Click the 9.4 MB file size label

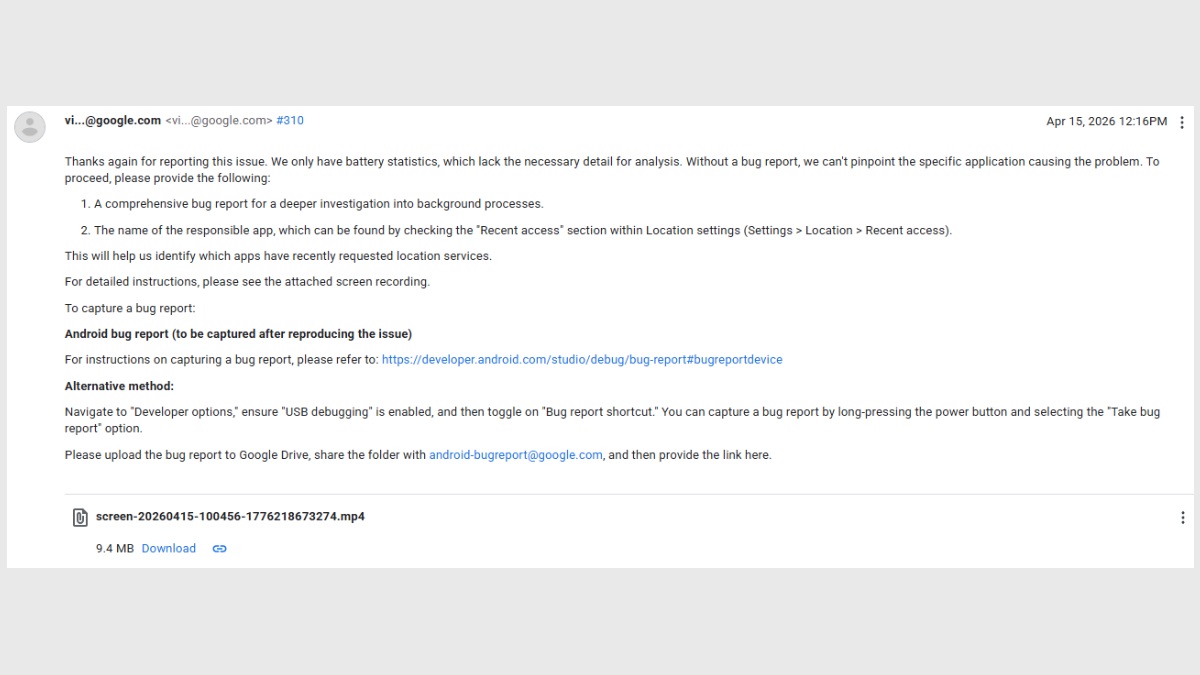pos(114,549)
